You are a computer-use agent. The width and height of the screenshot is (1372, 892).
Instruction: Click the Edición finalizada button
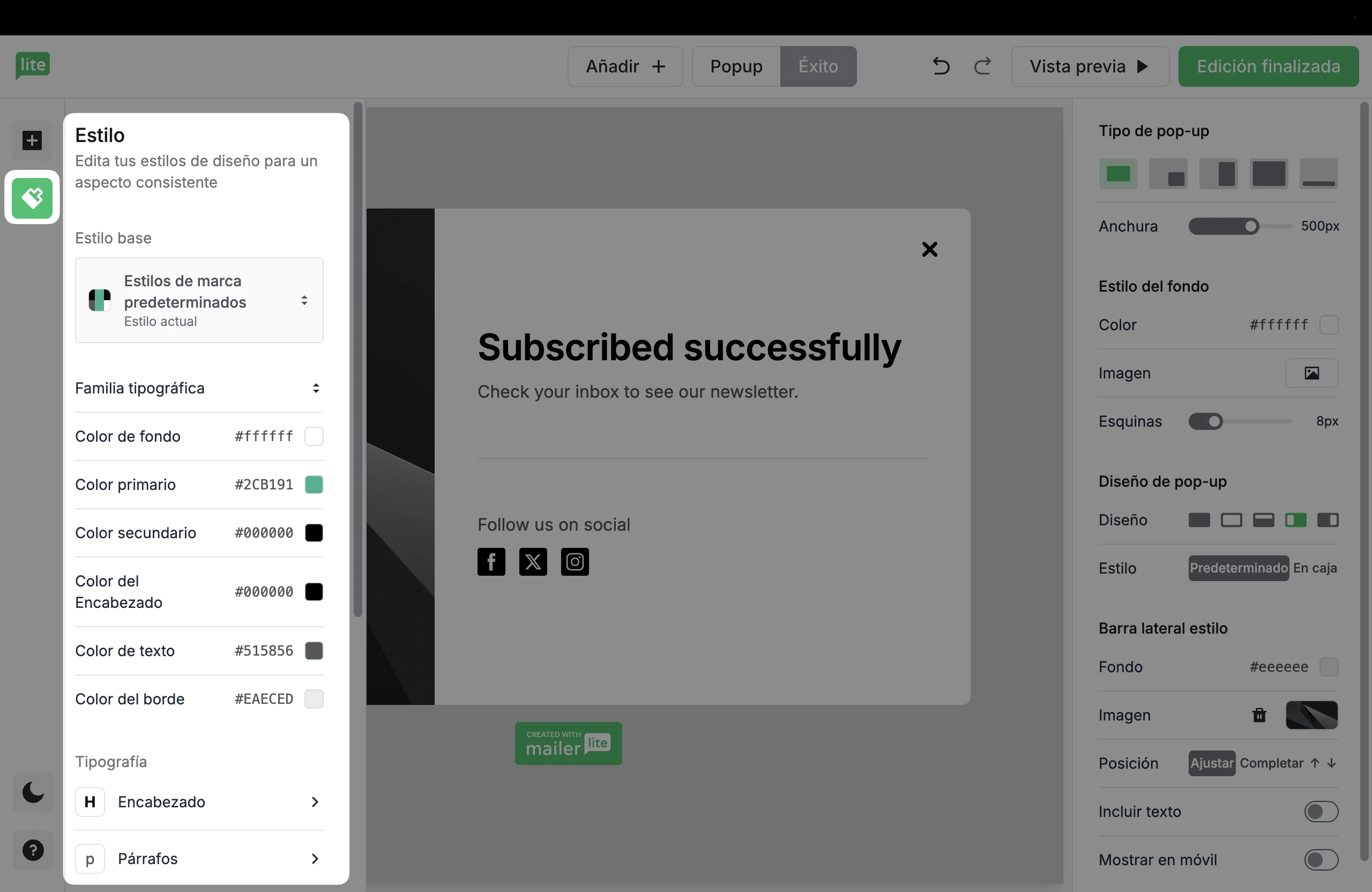(x=1268, y=66)
